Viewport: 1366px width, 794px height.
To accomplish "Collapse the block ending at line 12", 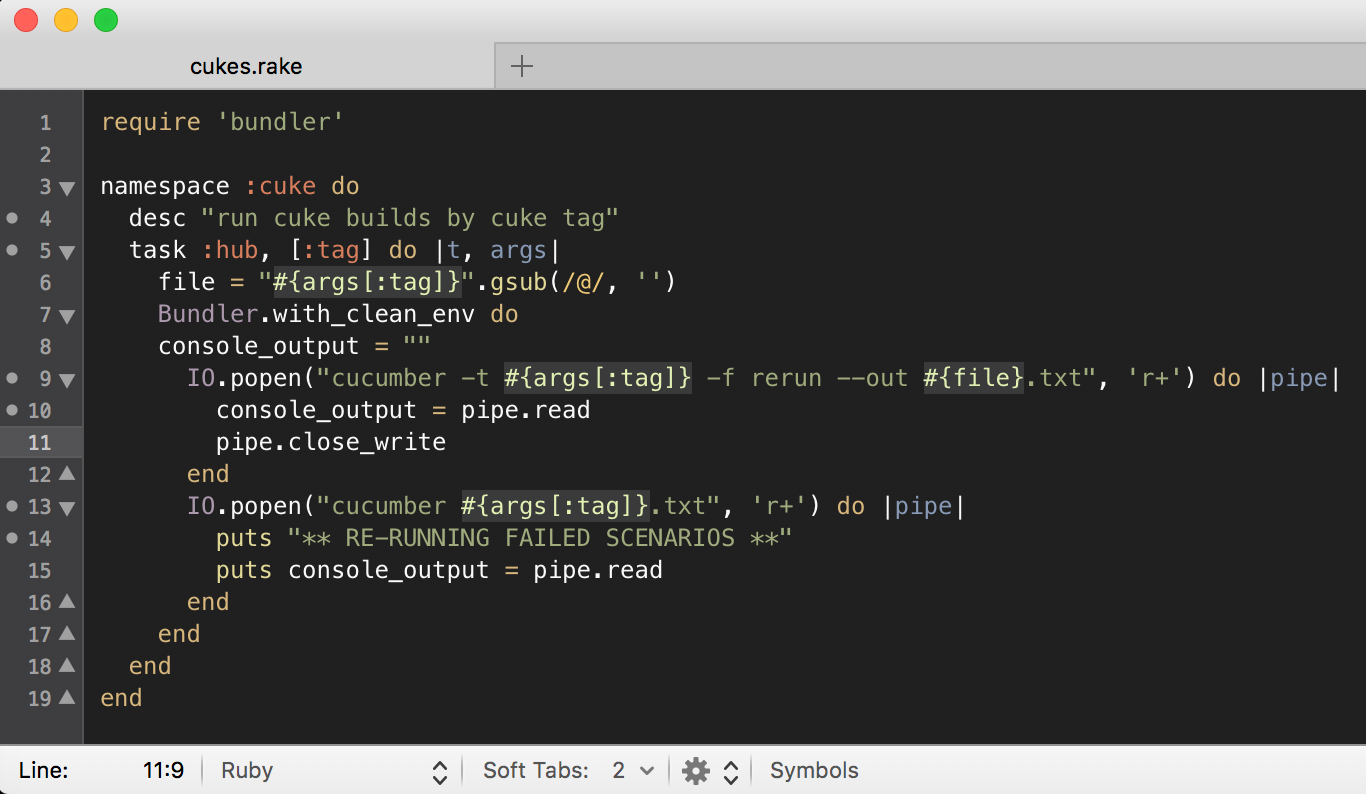I will tap(67, 473).
